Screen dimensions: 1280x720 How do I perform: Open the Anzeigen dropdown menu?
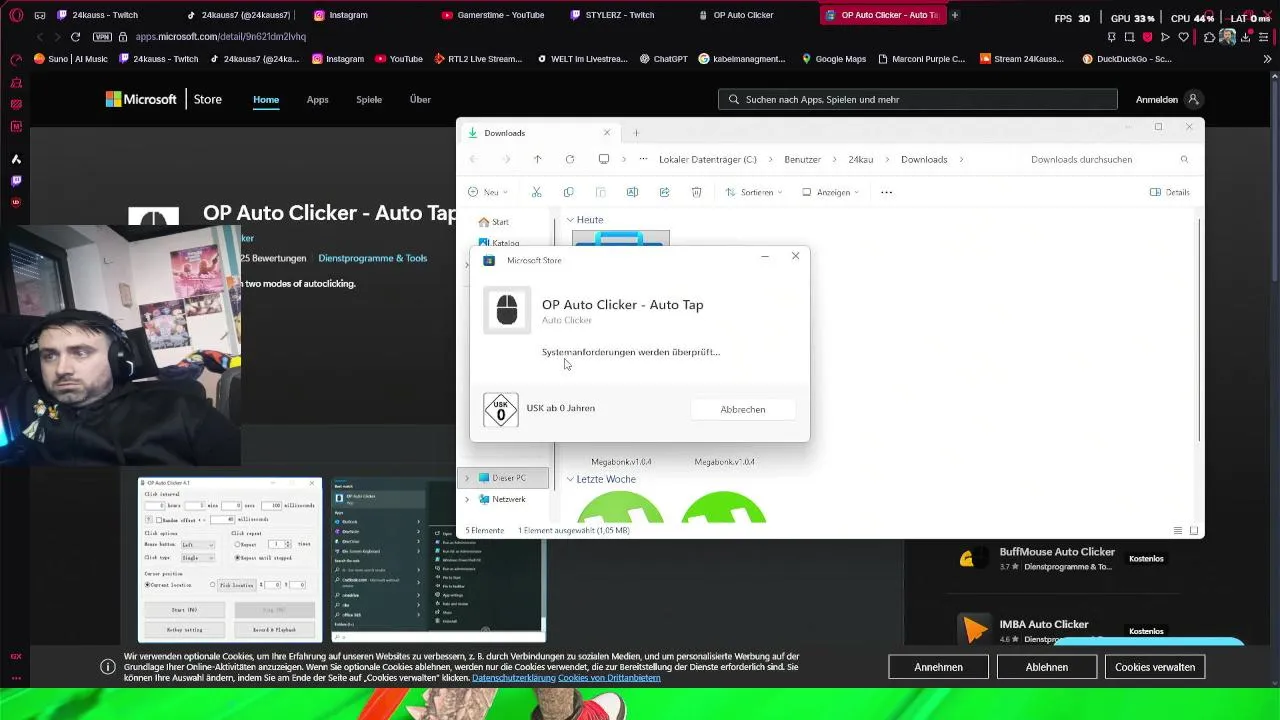[831, 192]
